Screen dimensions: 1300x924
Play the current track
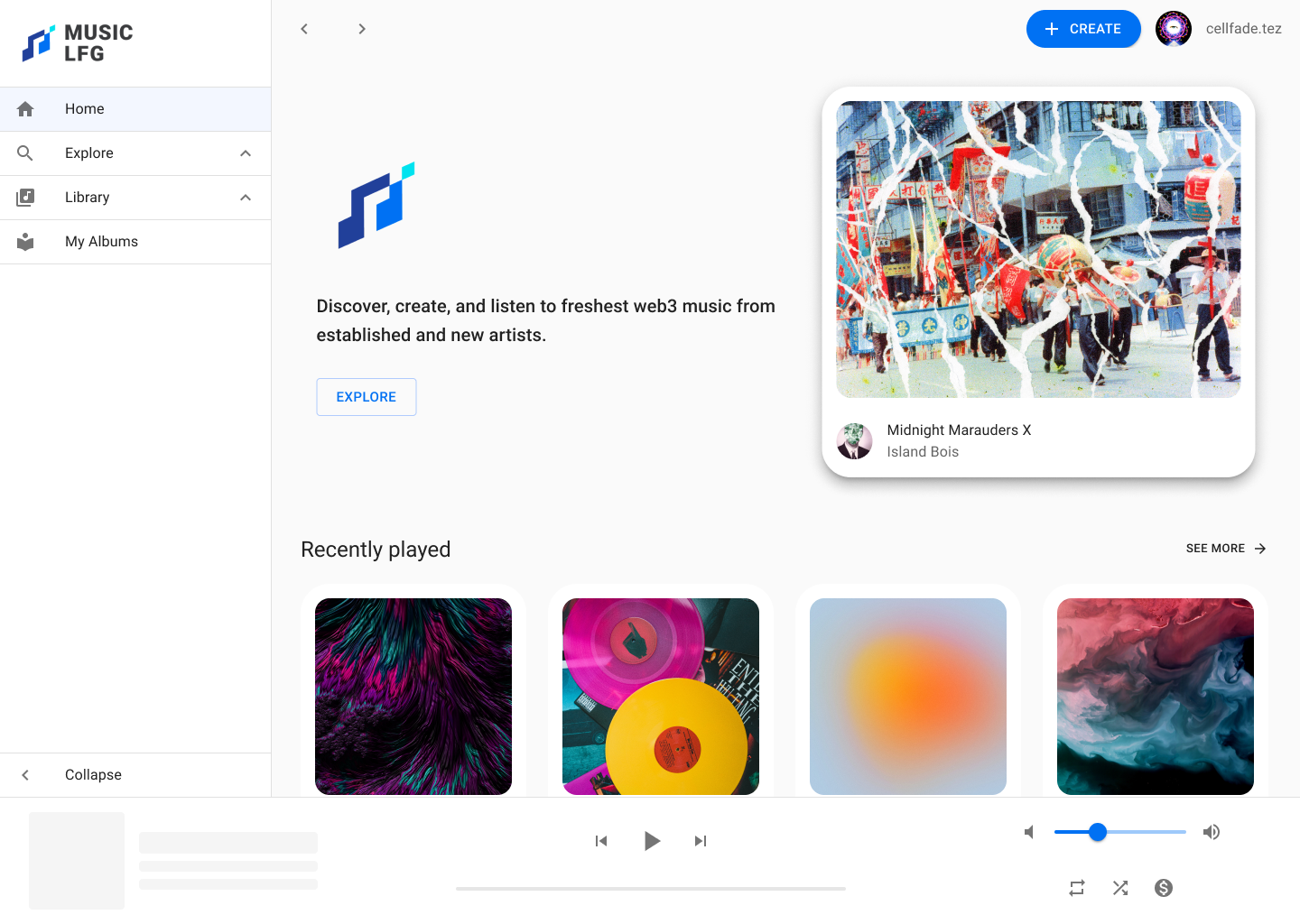pyautogui.click(x=651, y=841)
